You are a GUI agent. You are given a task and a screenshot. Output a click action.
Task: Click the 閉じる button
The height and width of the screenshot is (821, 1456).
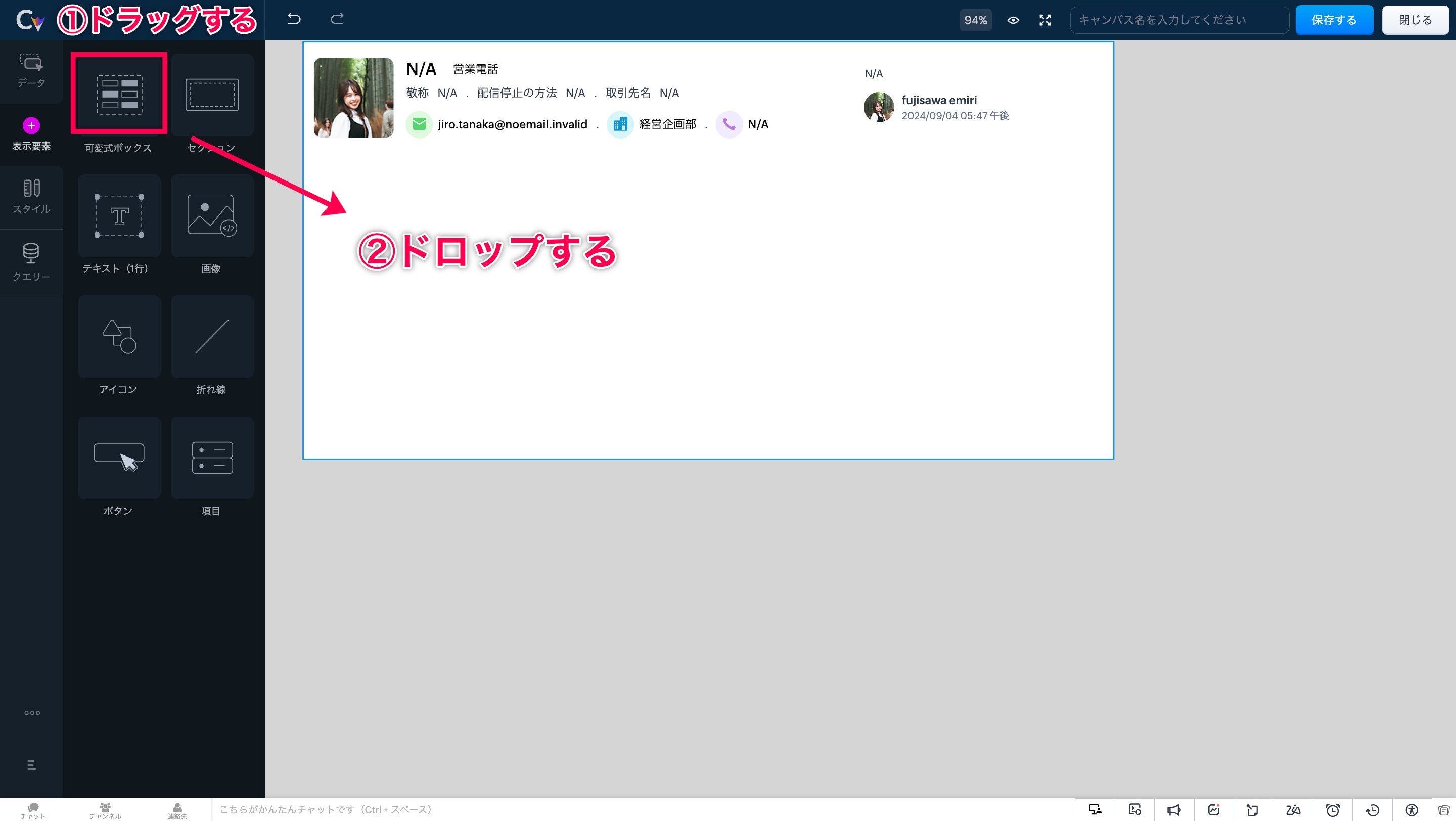click(1415, 20)
